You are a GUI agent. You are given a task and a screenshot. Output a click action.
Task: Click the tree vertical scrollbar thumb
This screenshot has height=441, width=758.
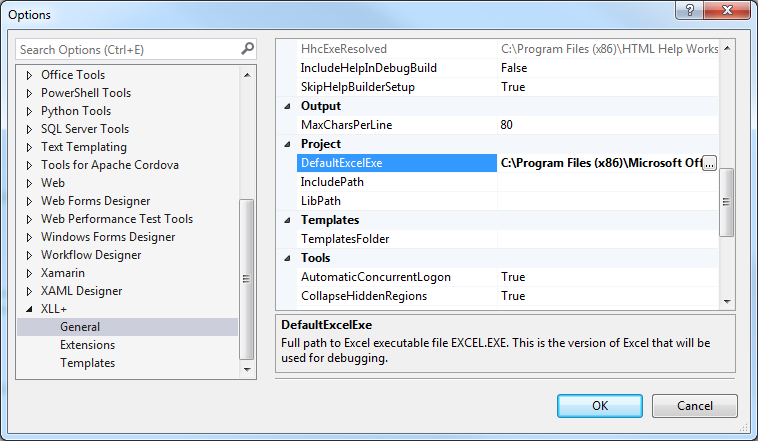click(247, 279)
